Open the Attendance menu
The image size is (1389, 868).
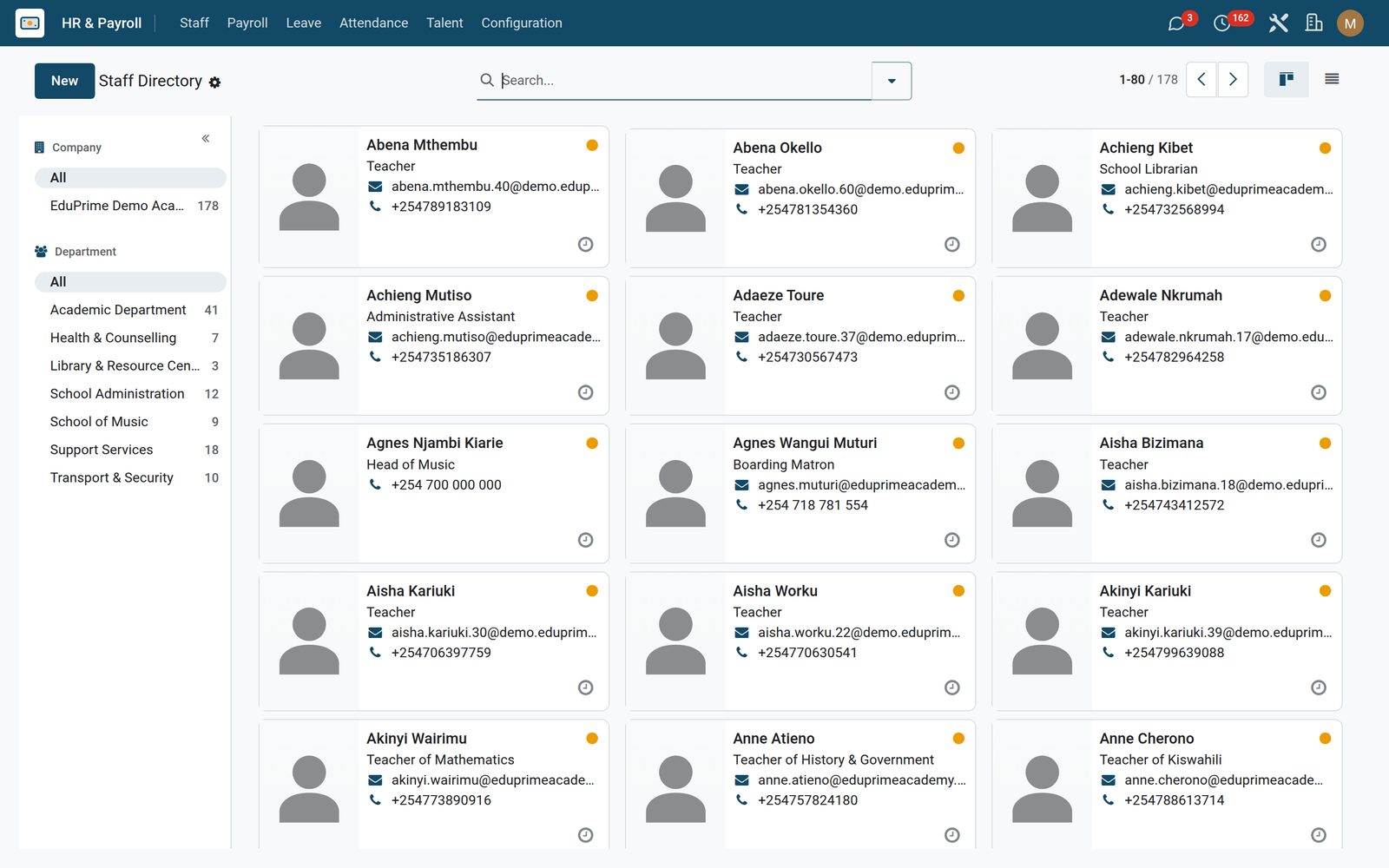coord(374,23)
